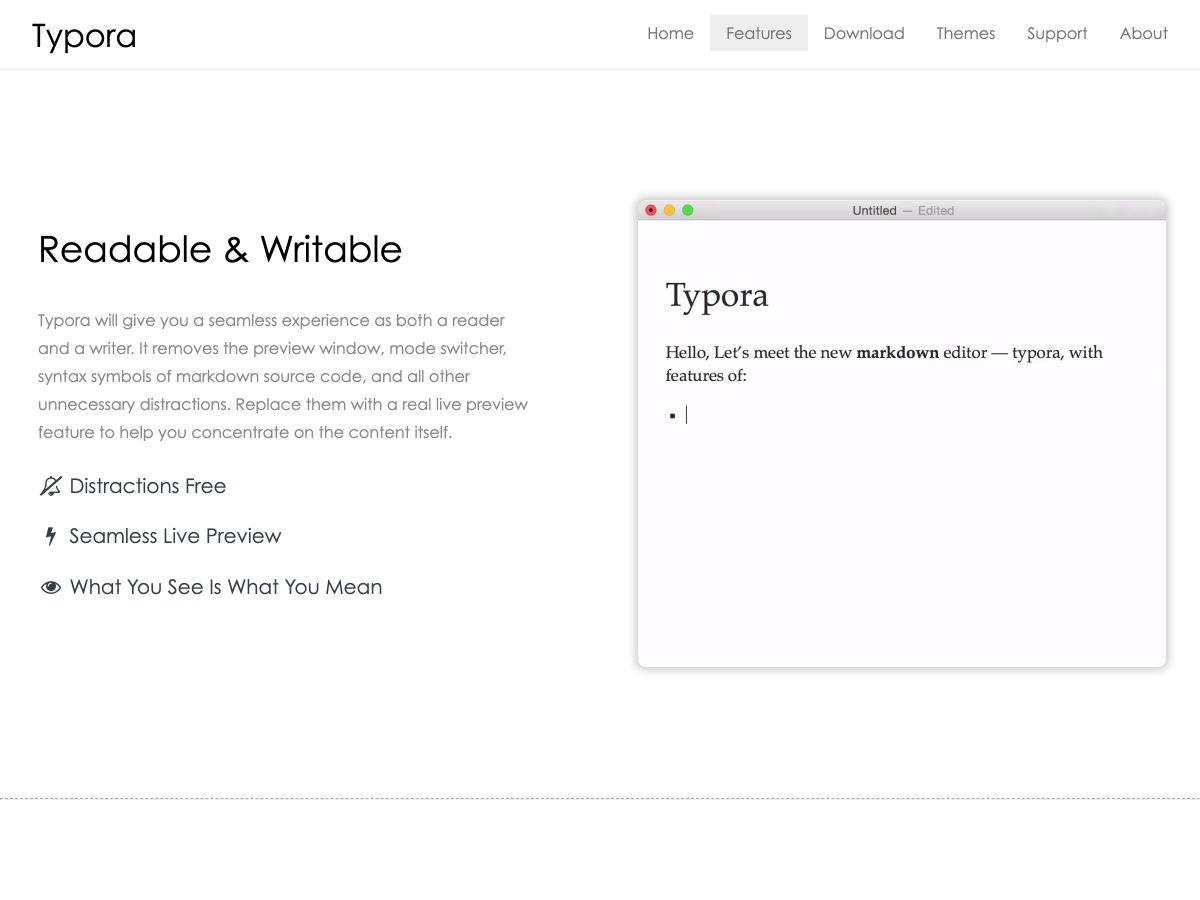The height and width of the screenshot is (900, 1200).
Task: Click the red close dot in demo window
Action: pyautogui.click(x=651, y=210)
